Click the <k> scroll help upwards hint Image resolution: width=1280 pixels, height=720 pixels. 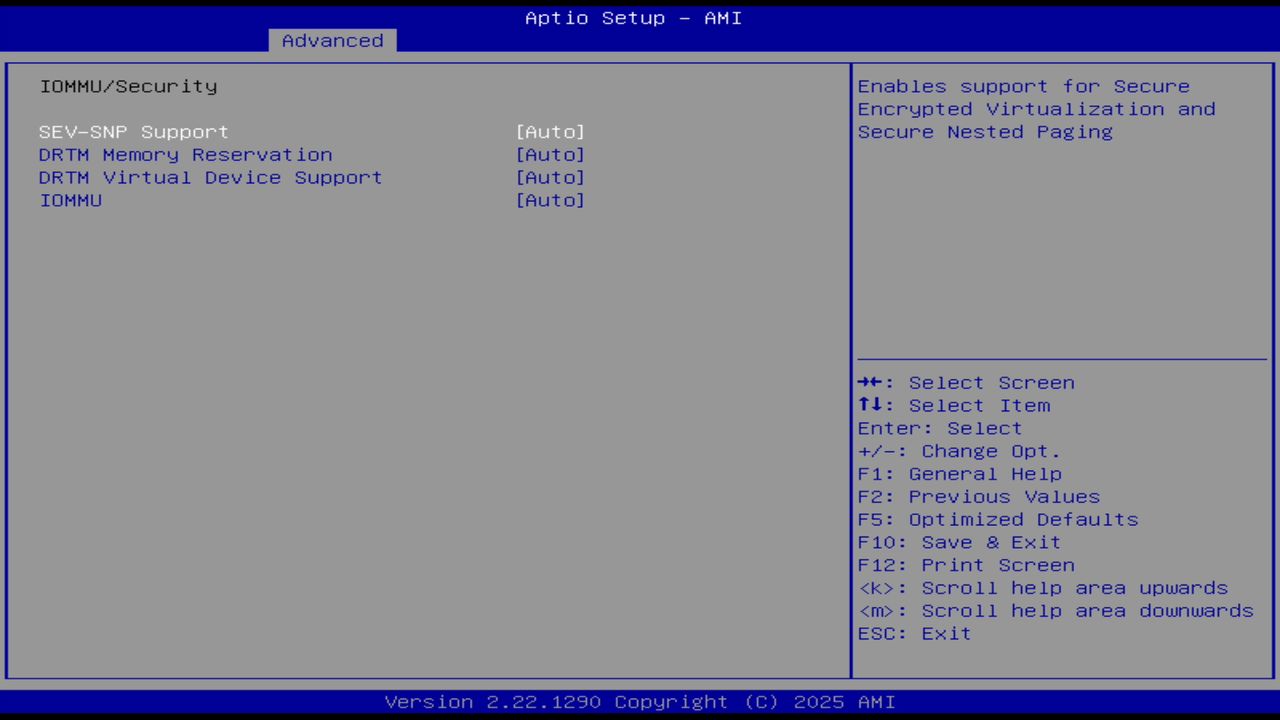pos(1043,589)
